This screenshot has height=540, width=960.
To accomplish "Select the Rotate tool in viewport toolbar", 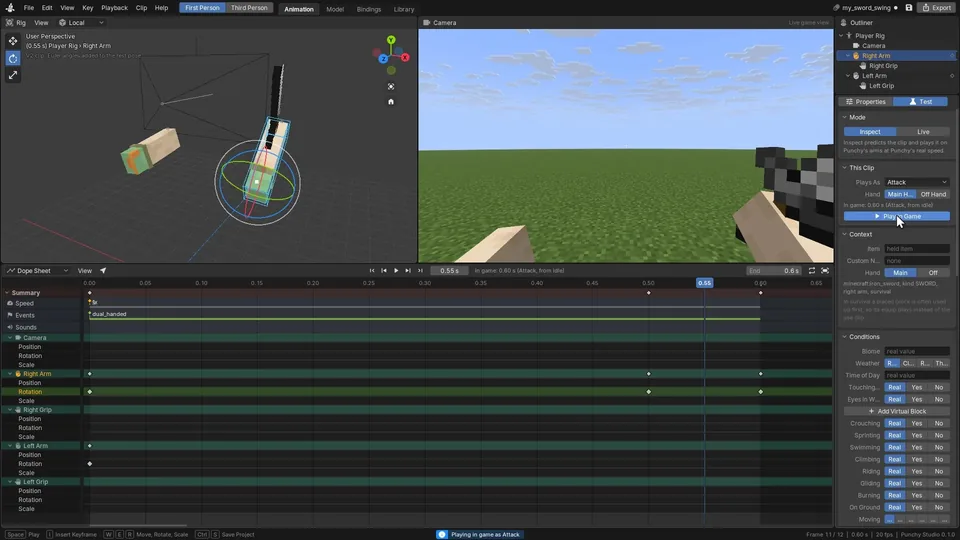I will [13, 58].
